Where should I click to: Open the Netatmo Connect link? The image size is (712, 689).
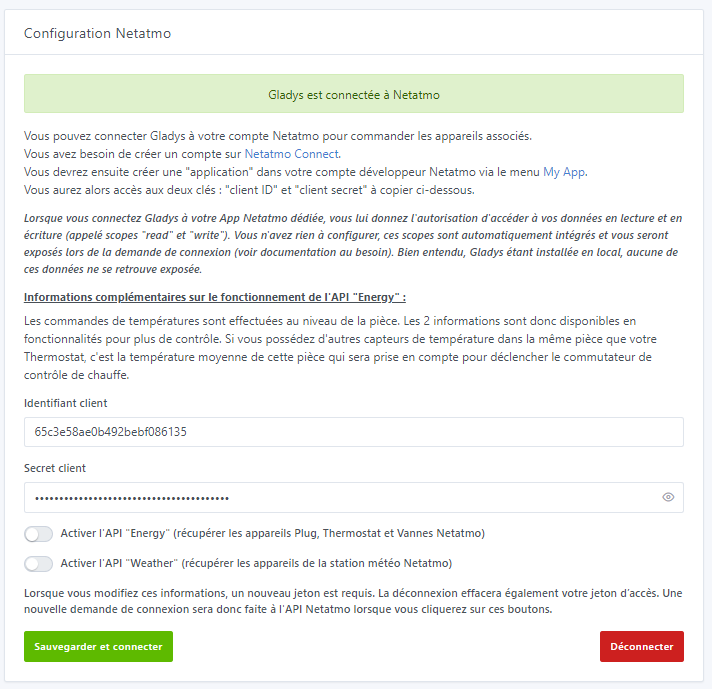tap(292, 154)
